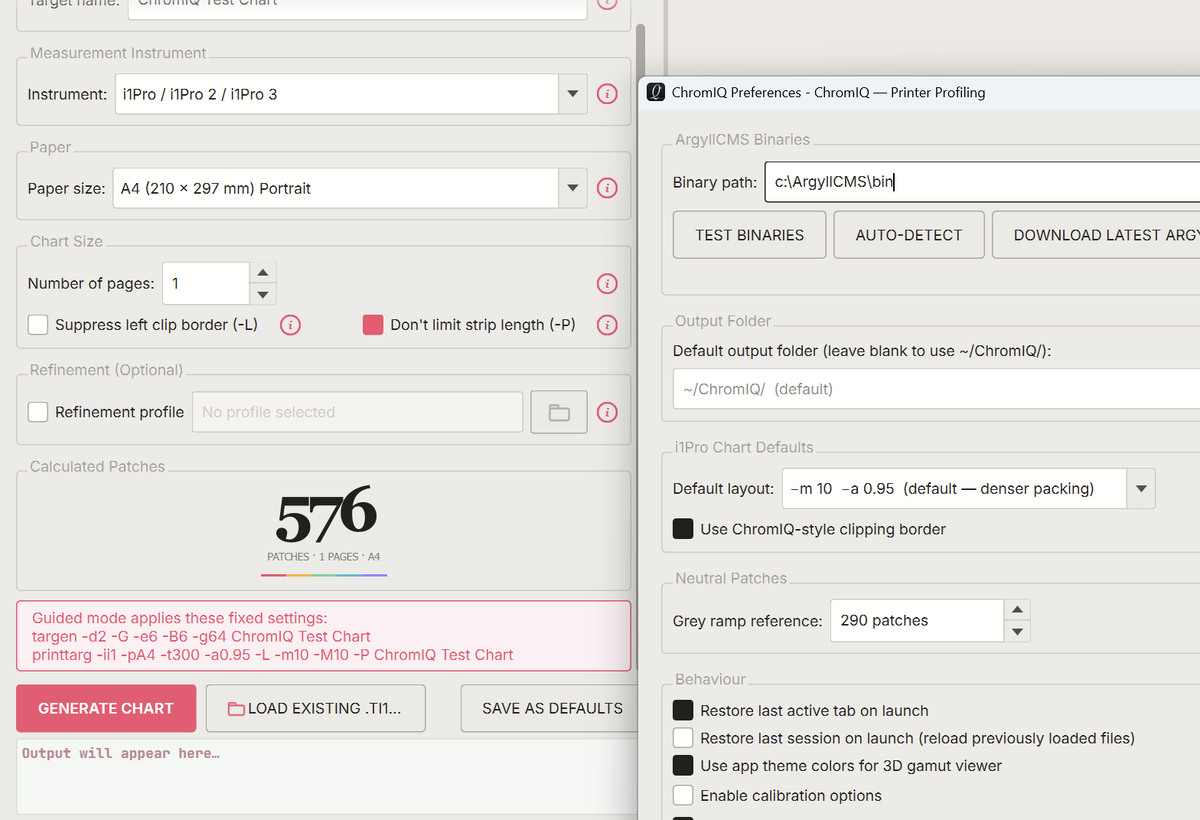This screenshot has height=820, width=1200.
Task: Click ChromIQ Preferences window app icon
Action: 655,92
